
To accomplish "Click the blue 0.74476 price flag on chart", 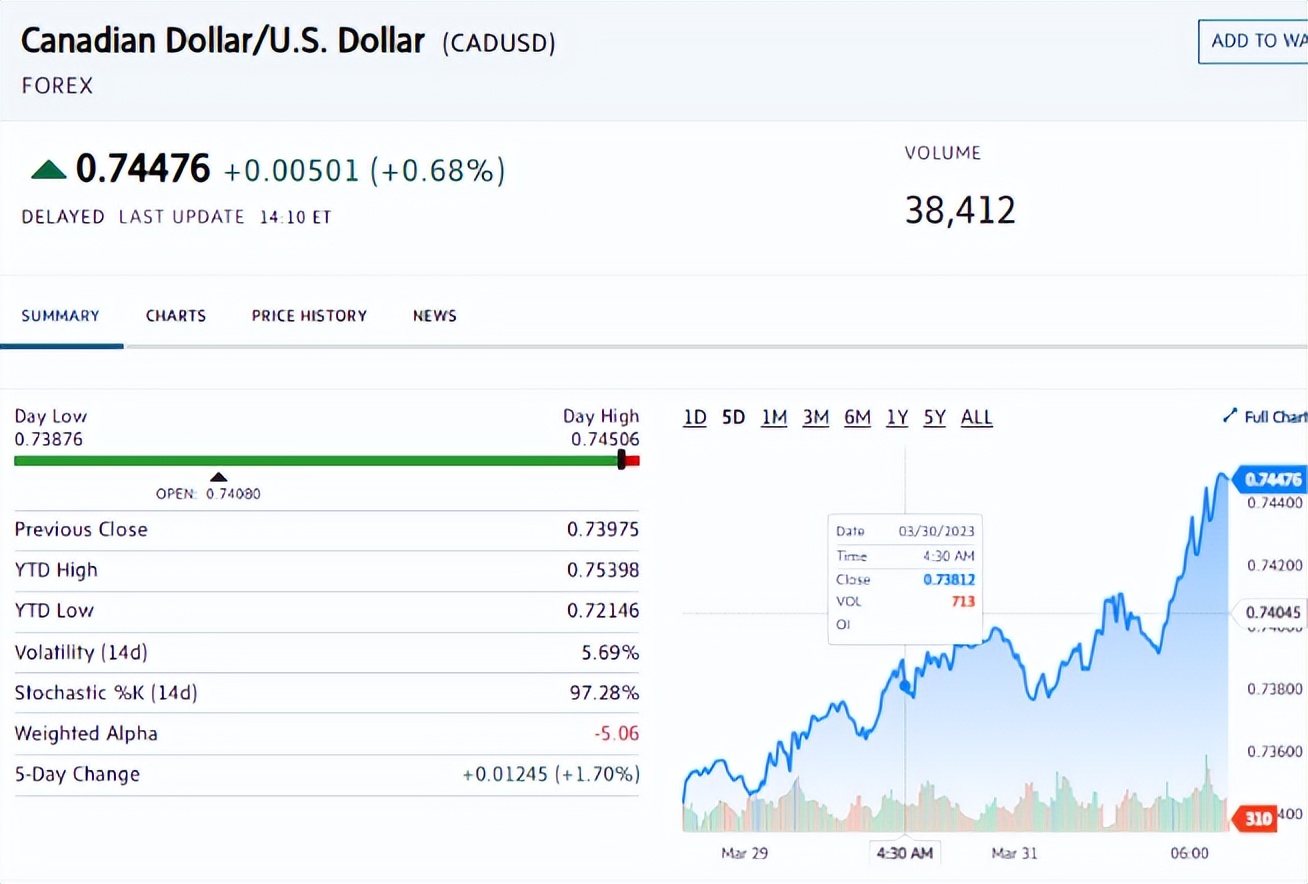I will point(1270,480).
